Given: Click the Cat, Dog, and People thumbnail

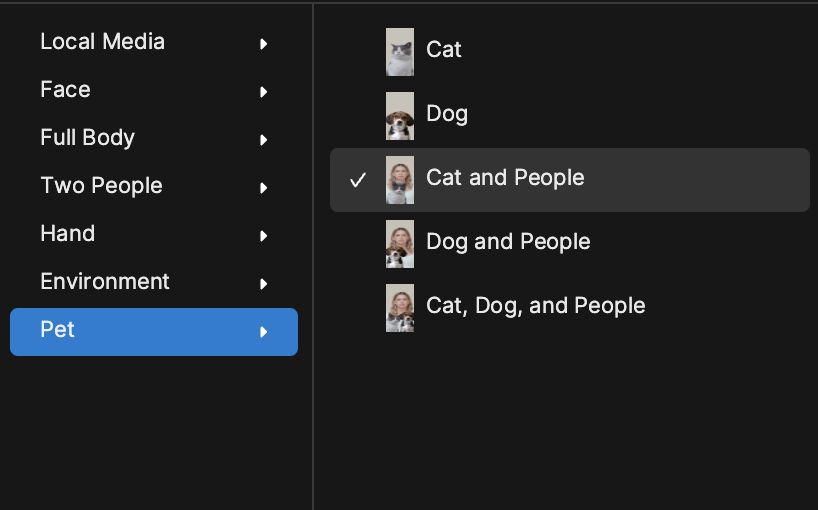Looking at the screenshot, I should click(x=400, y=307).
